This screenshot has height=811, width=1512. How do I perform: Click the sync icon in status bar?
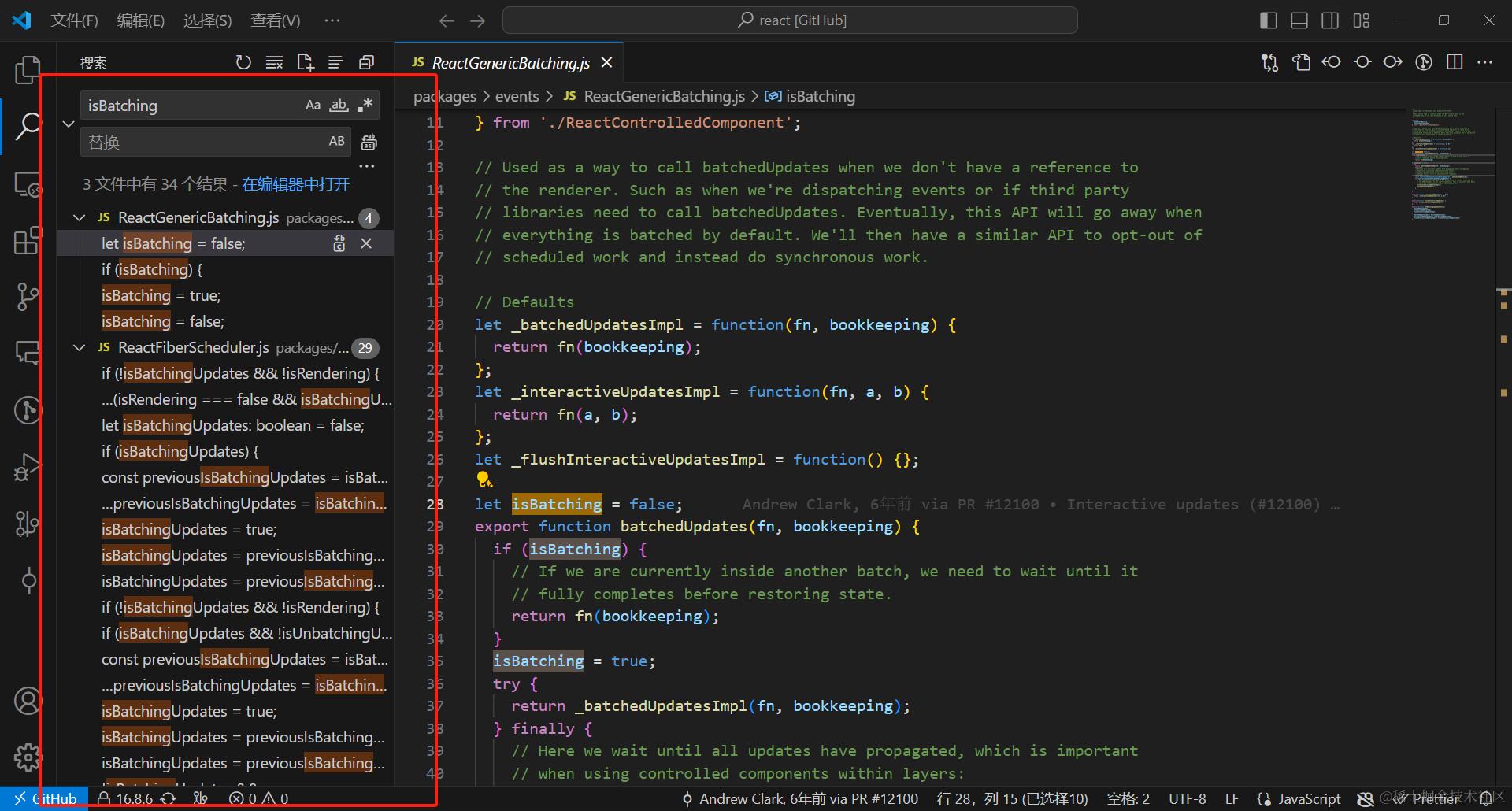point(169,798)
